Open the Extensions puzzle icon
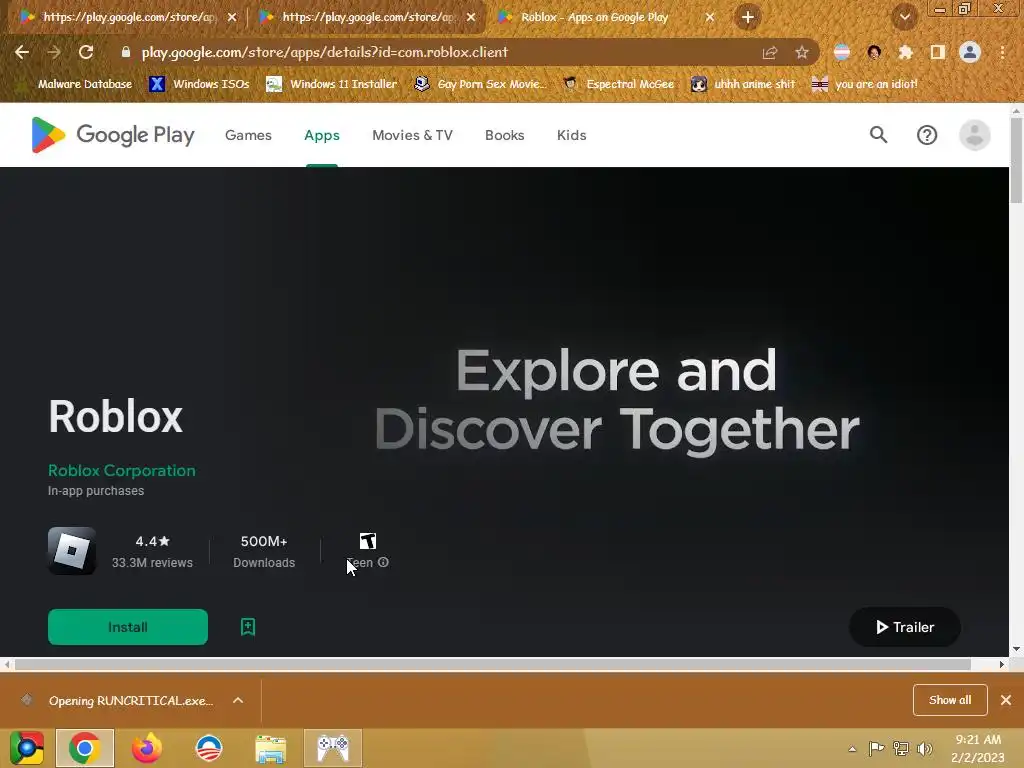The image size is (1024, 768). [906, 52]
